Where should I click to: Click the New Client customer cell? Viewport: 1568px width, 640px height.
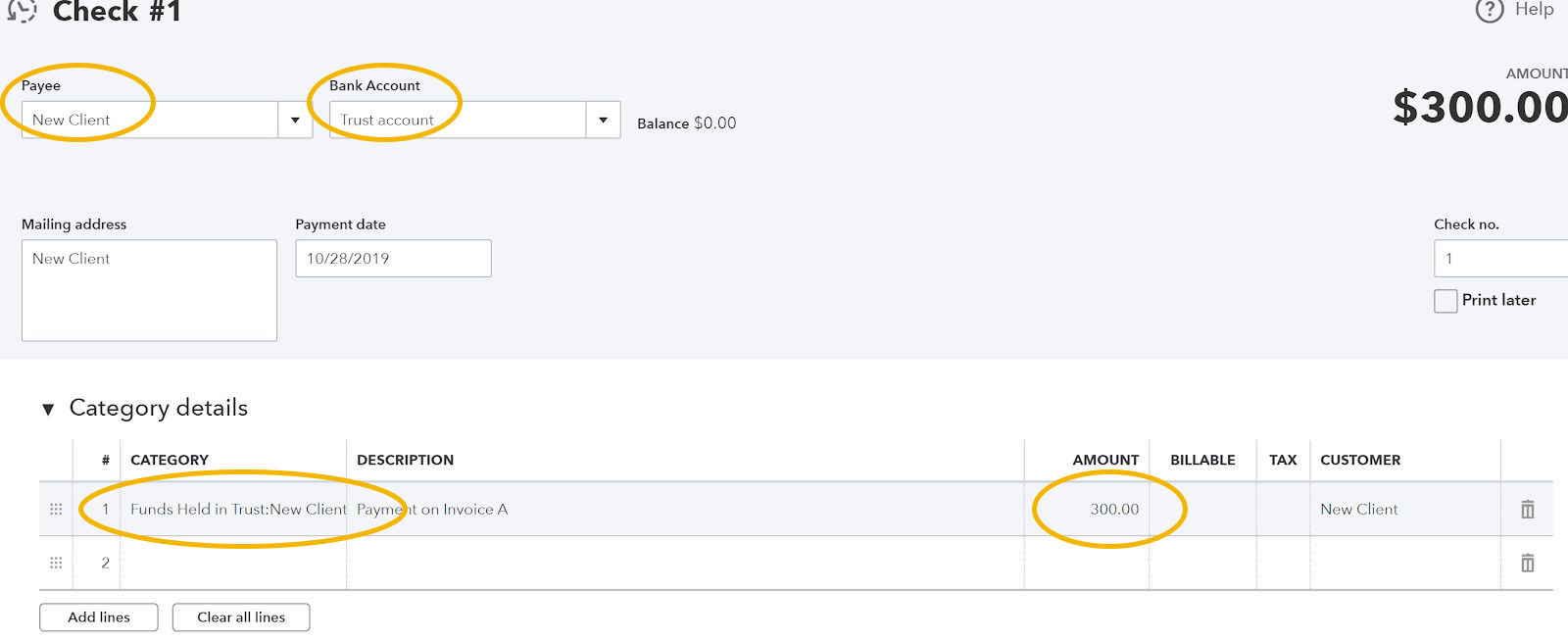(1359, 509)
